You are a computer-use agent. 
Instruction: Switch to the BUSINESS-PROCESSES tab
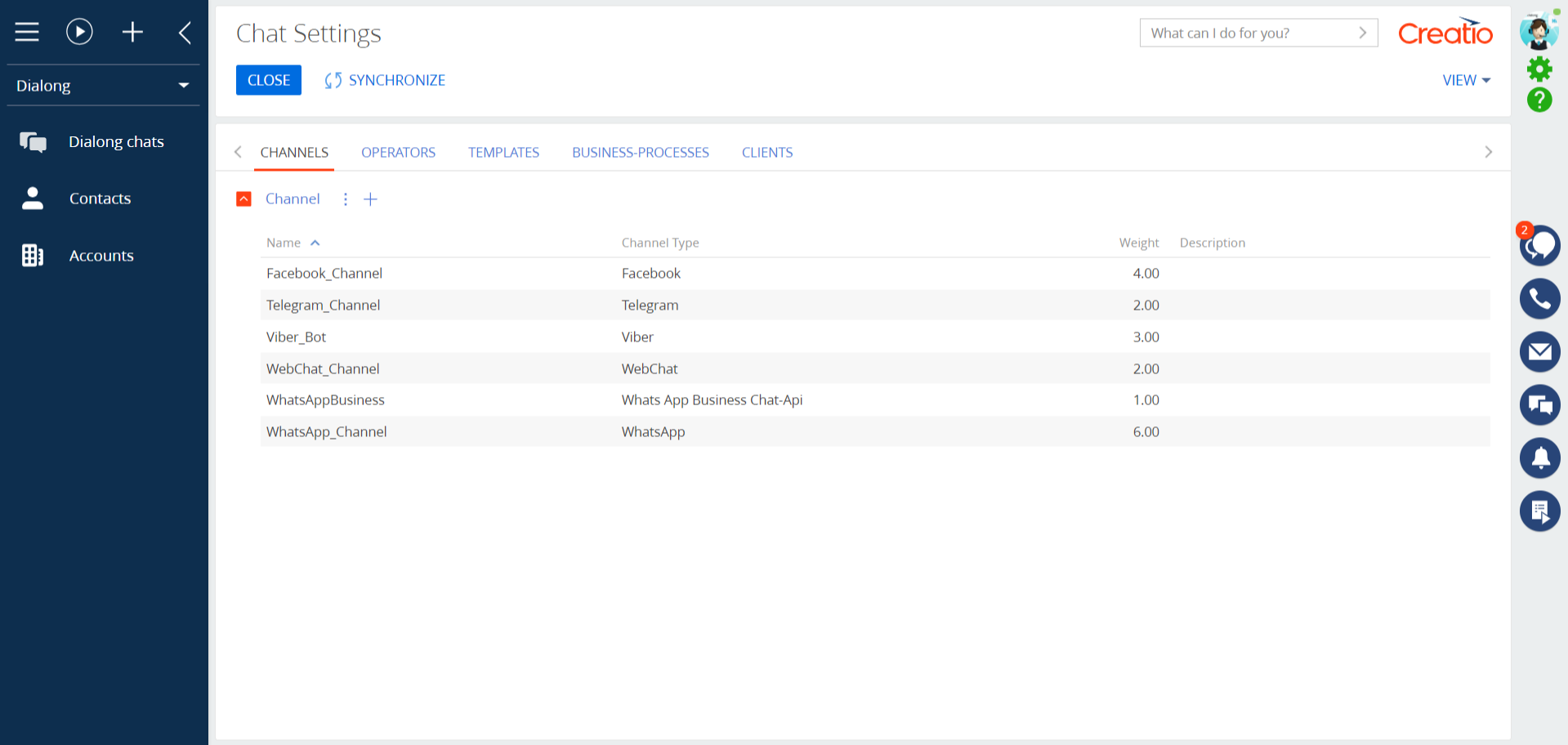[x=641, y=153]
